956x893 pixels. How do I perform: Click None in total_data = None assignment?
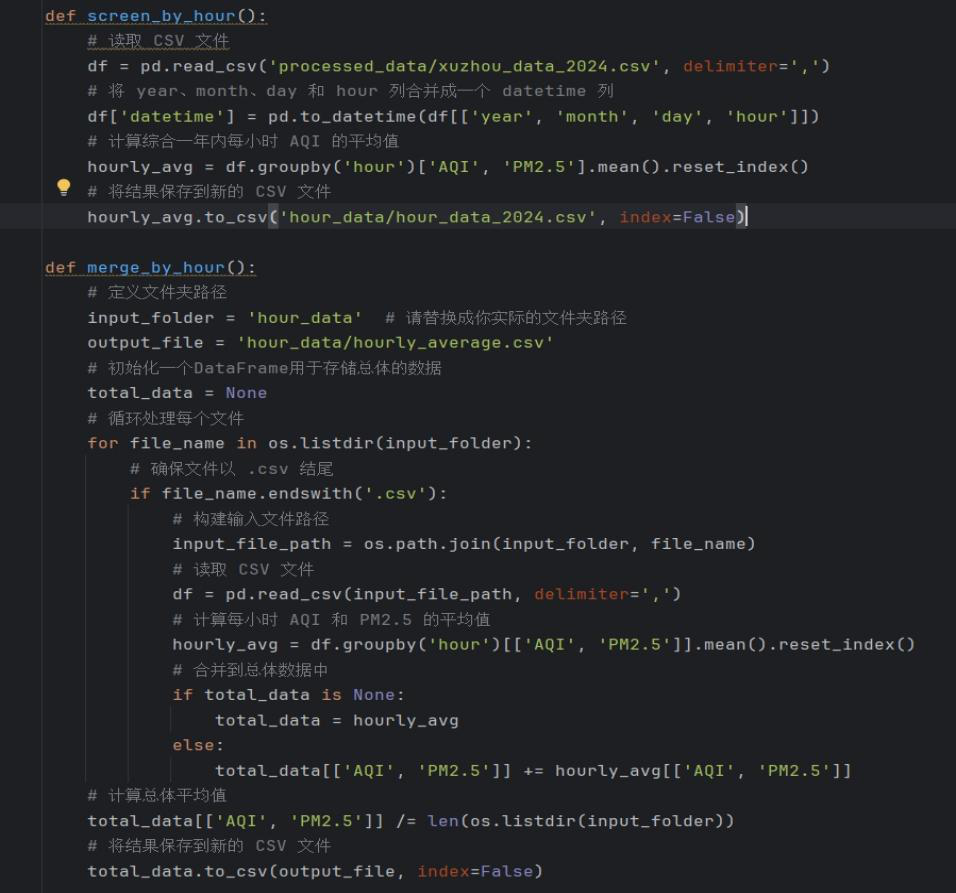[x=246, y=393]
